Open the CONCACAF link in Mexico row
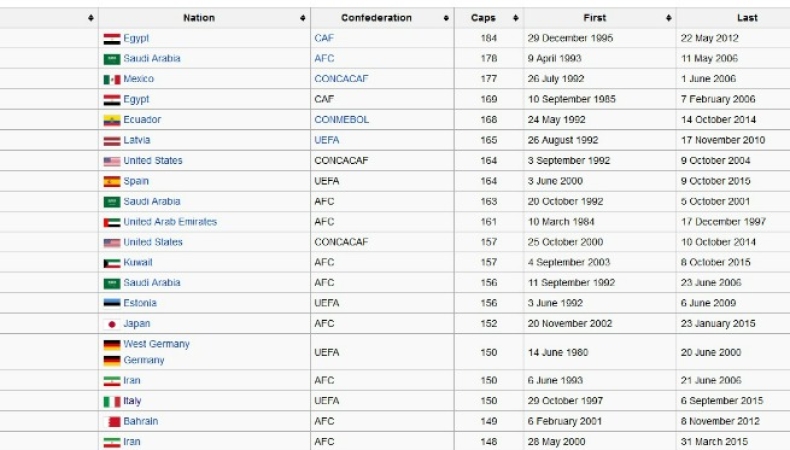Image resolution: width=790 pixels, height=450 pixels. click(341, 79)
